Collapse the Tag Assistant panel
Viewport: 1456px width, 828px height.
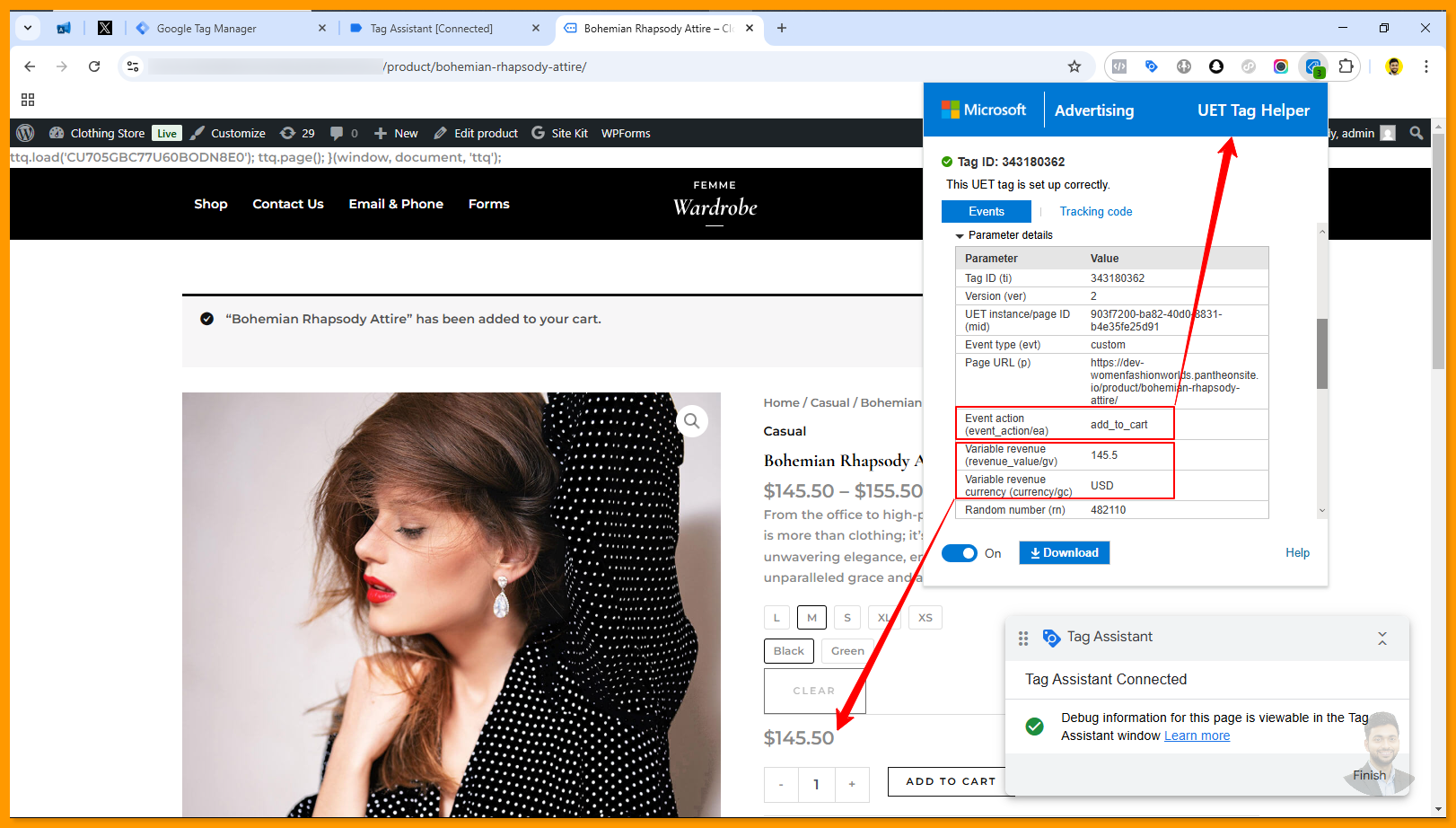pos(1381,638)
